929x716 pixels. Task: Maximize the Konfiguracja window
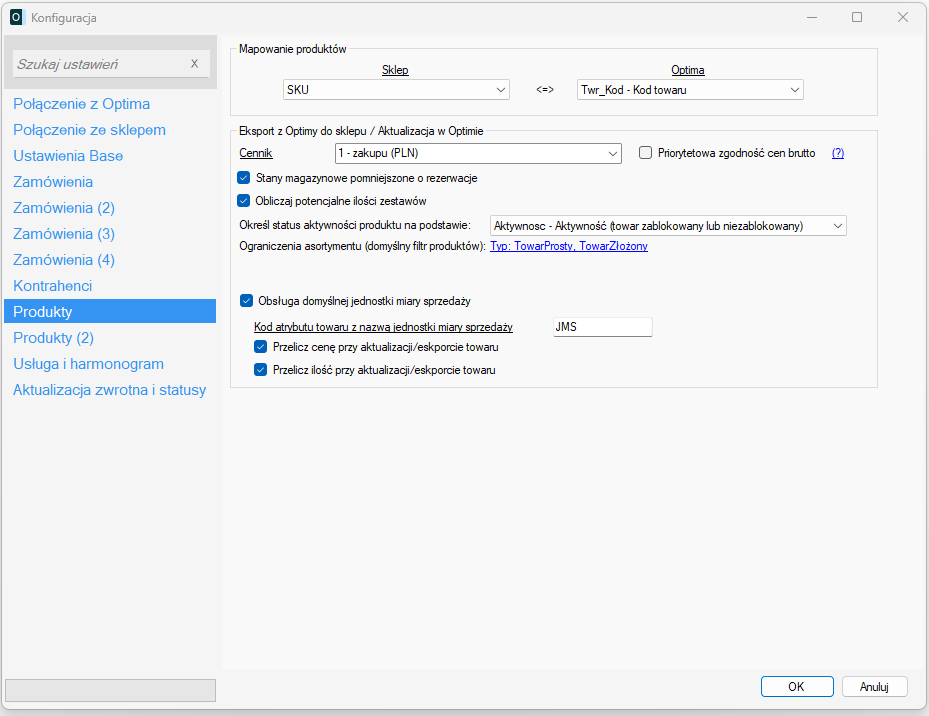point(857,17)
